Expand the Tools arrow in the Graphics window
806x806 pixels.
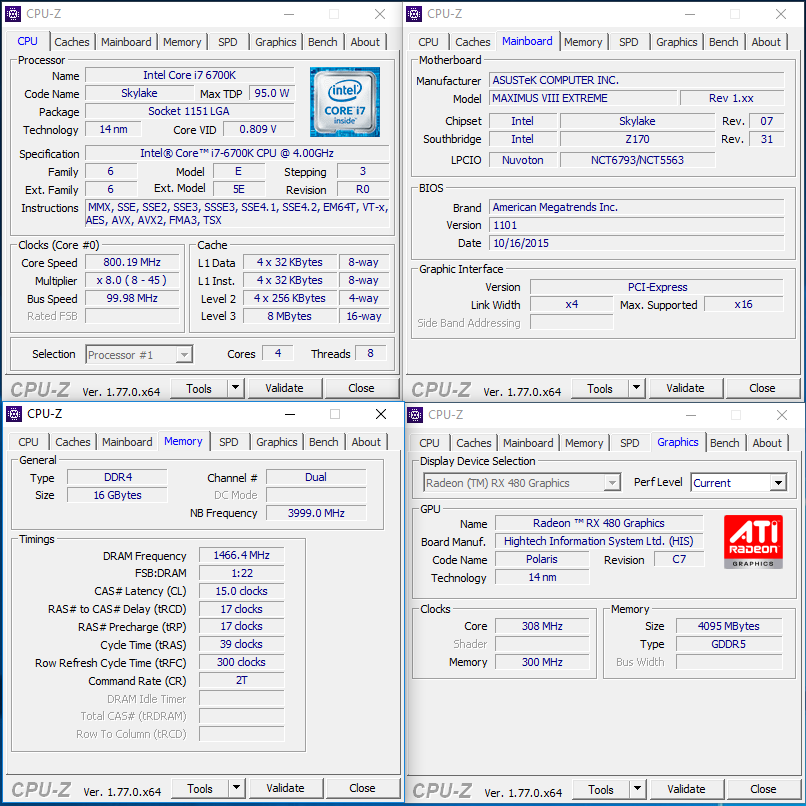point(637,789)
